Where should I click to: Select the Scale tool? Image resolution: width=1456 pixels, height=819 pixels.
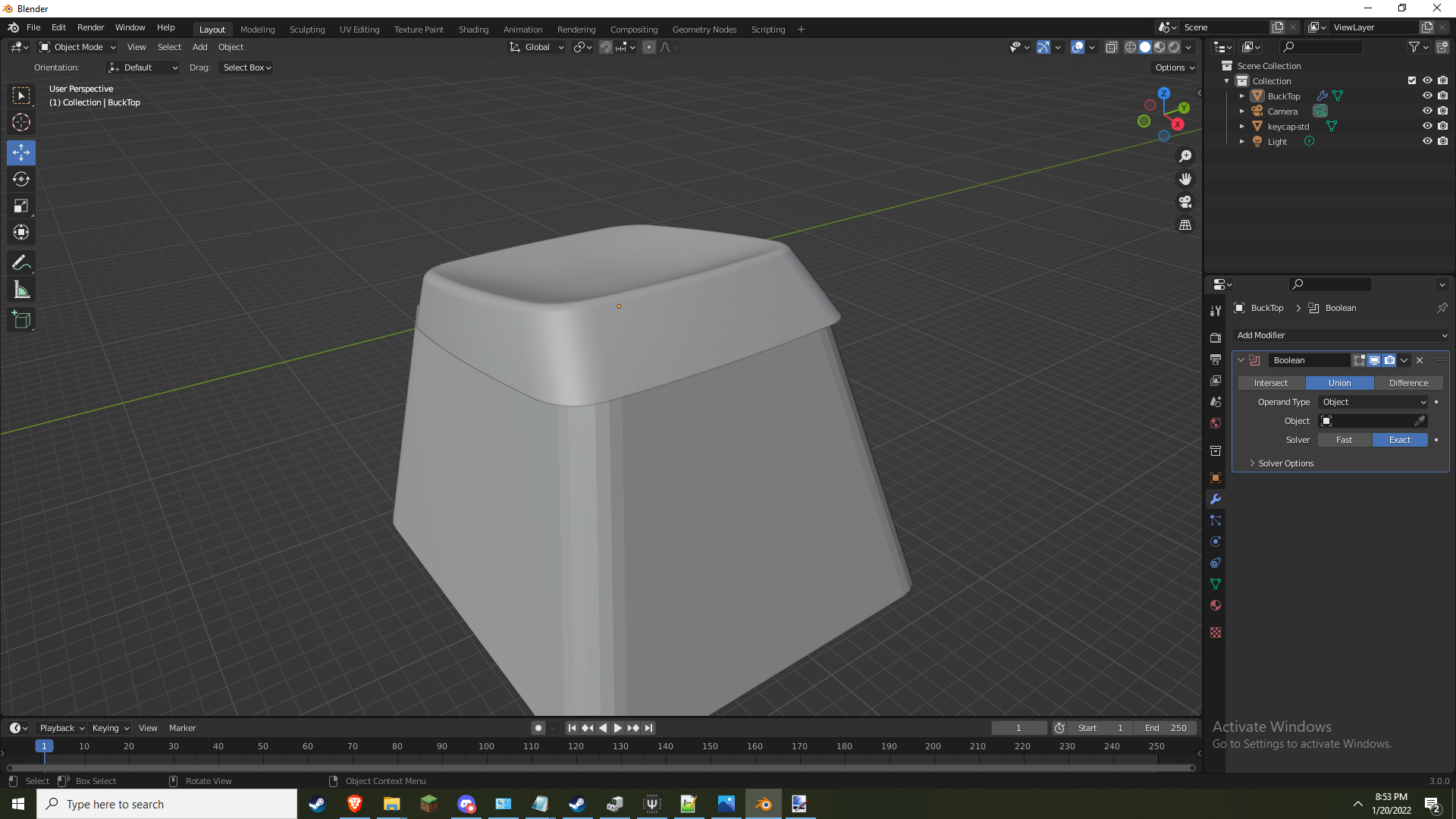(x=21, y=206)
